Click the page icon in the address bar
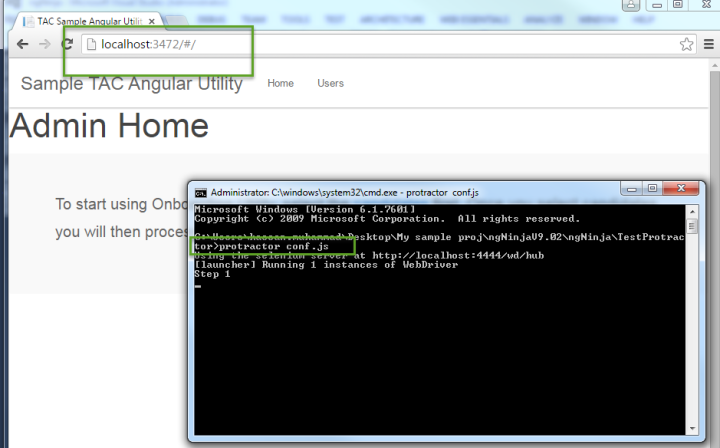 [91, 44]
